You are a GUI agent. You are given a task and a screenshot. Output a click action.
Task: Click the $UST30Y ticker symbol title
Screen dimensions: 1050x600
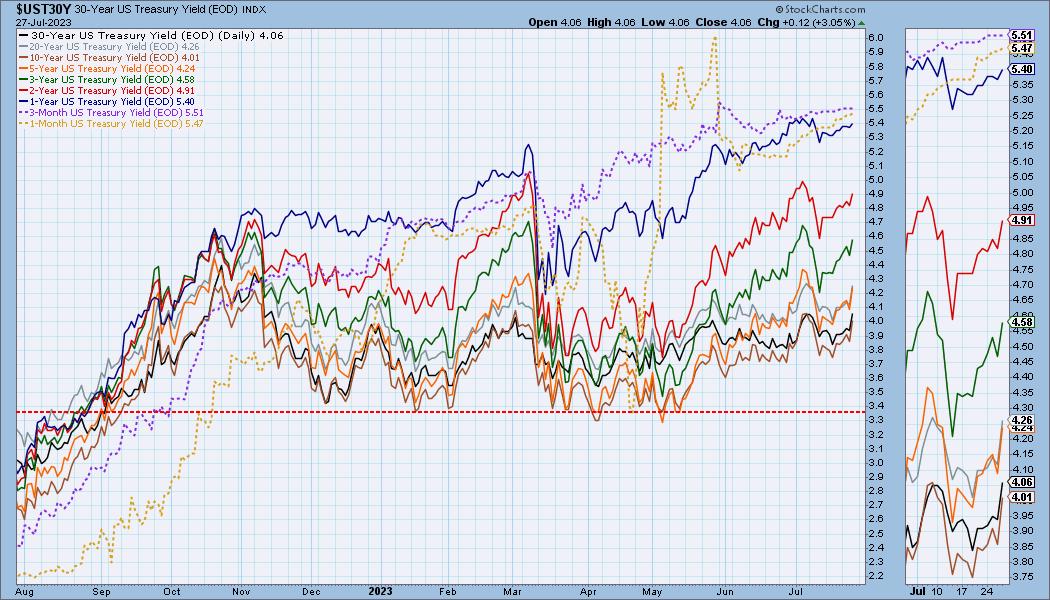point(44,9)
